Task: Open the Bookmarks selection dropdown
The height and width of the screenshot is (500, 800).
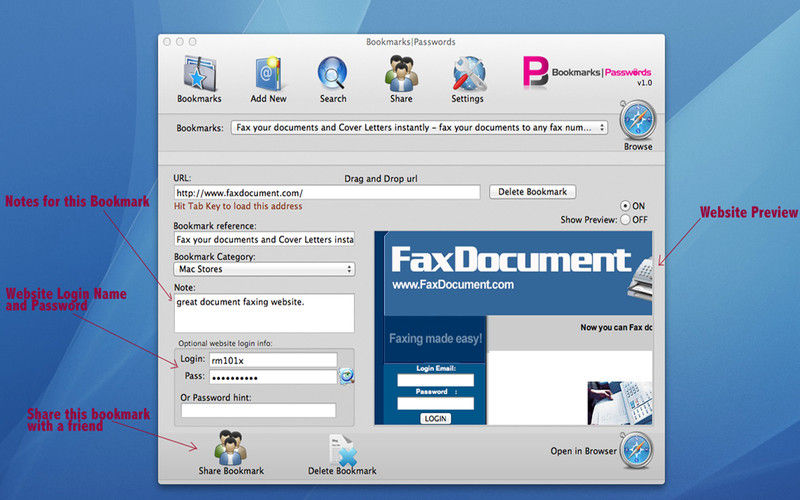Action: tap(419, 128)
